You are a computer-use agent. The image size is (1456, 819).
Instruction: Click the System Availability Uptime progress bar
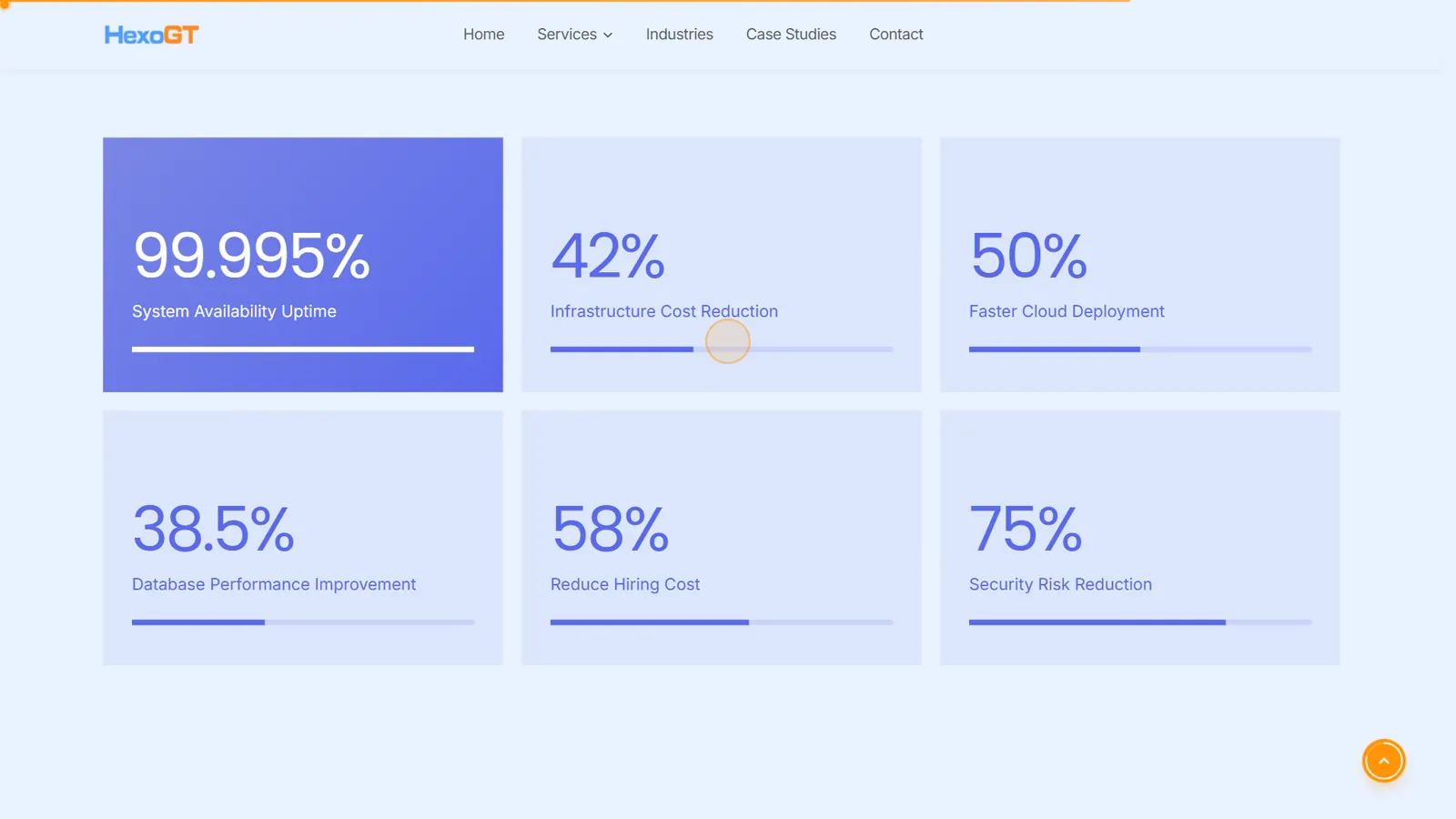(x=303, y=349)
